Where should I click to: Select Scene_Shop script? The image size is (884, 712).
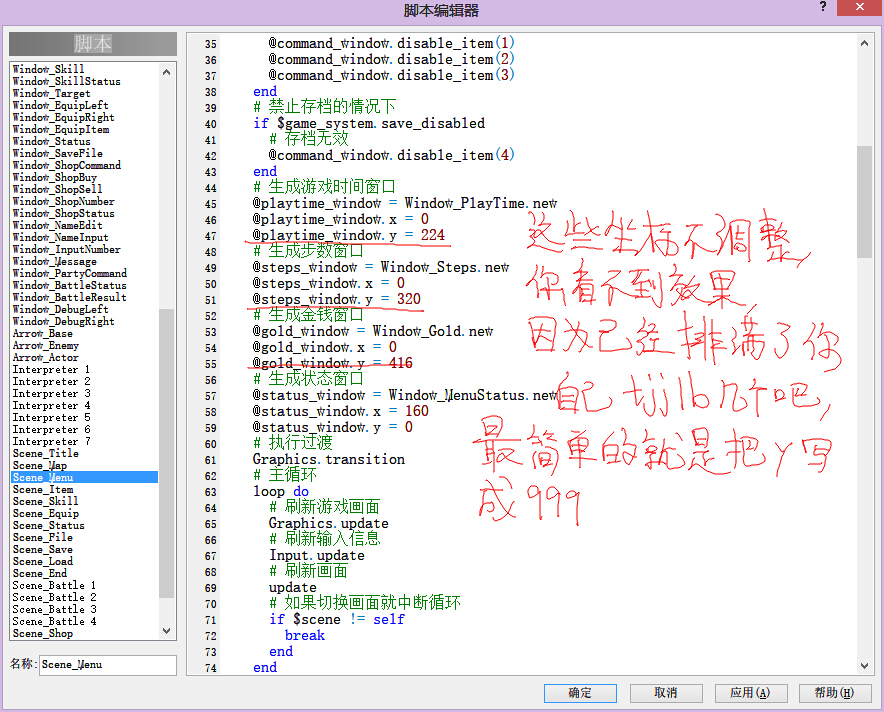tap(43, 634)
